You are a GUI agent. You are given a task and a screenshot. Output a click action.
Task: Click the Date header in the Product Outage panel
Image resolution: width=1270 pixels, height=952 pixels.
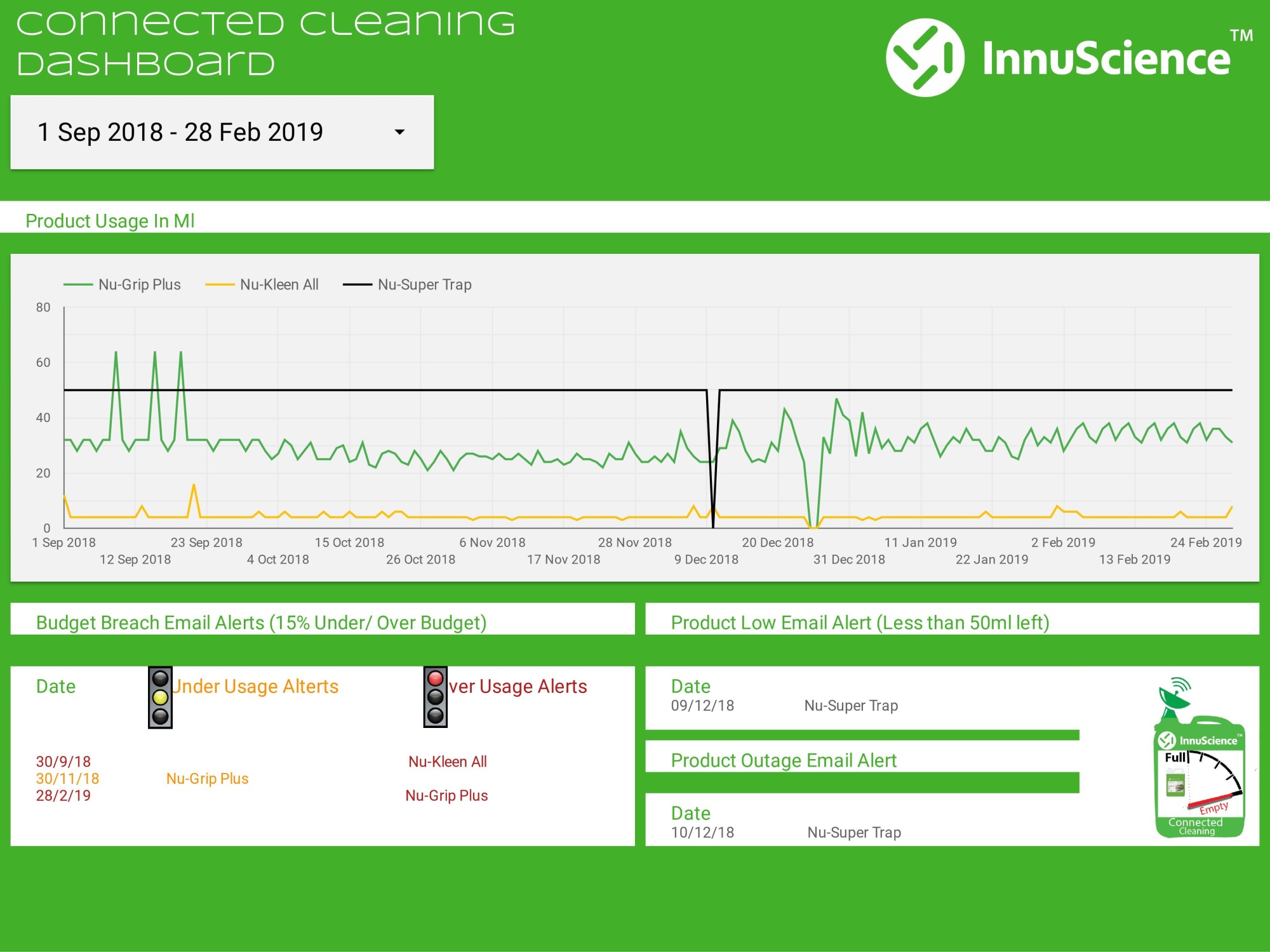pyautogui.click(x=691, y=813)
